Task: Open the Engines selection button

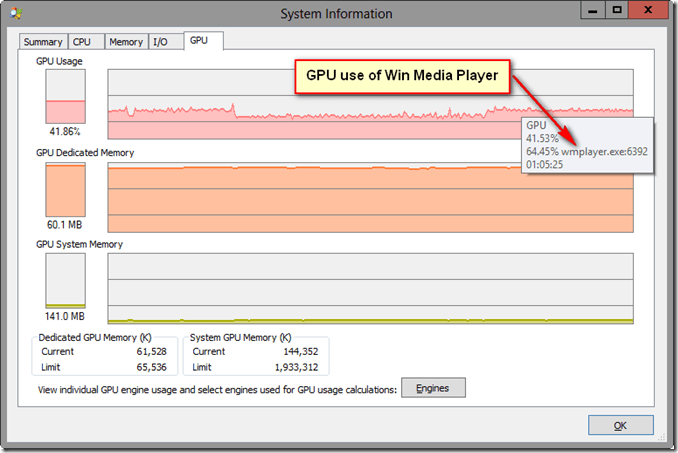Action: click(432, 388)
